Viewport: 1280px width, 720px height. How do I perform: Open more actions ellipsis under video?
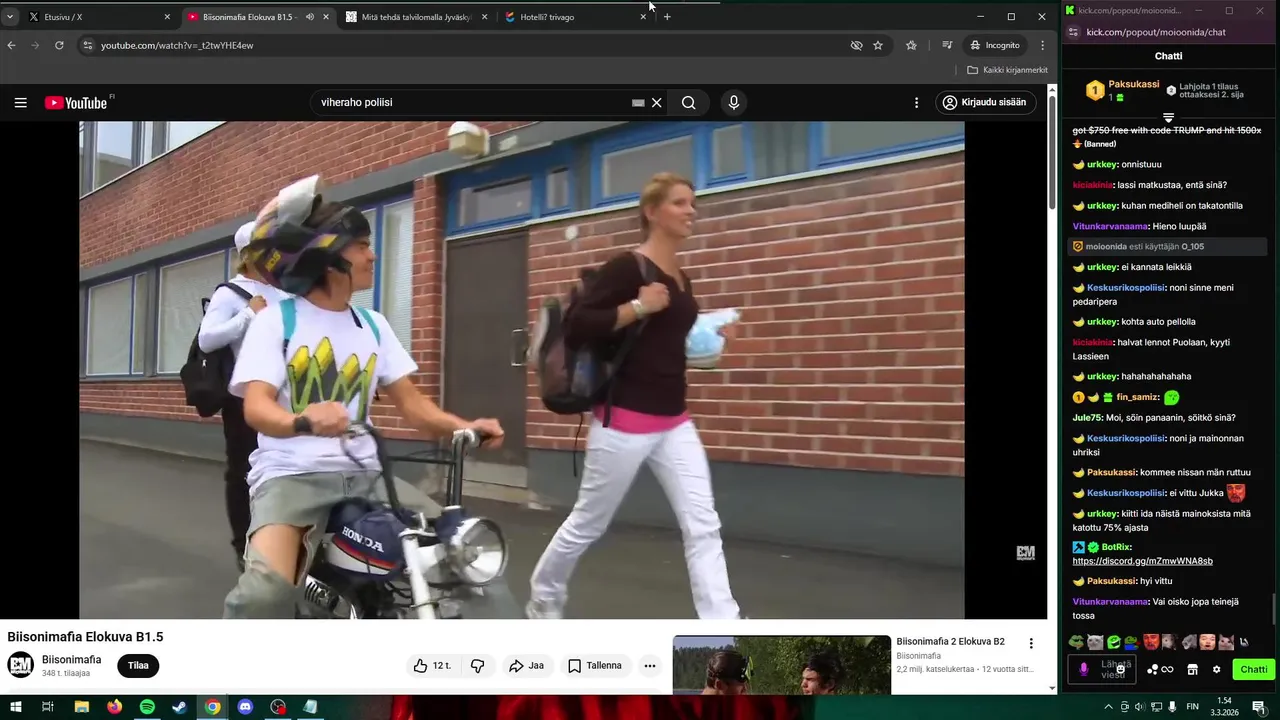tap(650, 665)
